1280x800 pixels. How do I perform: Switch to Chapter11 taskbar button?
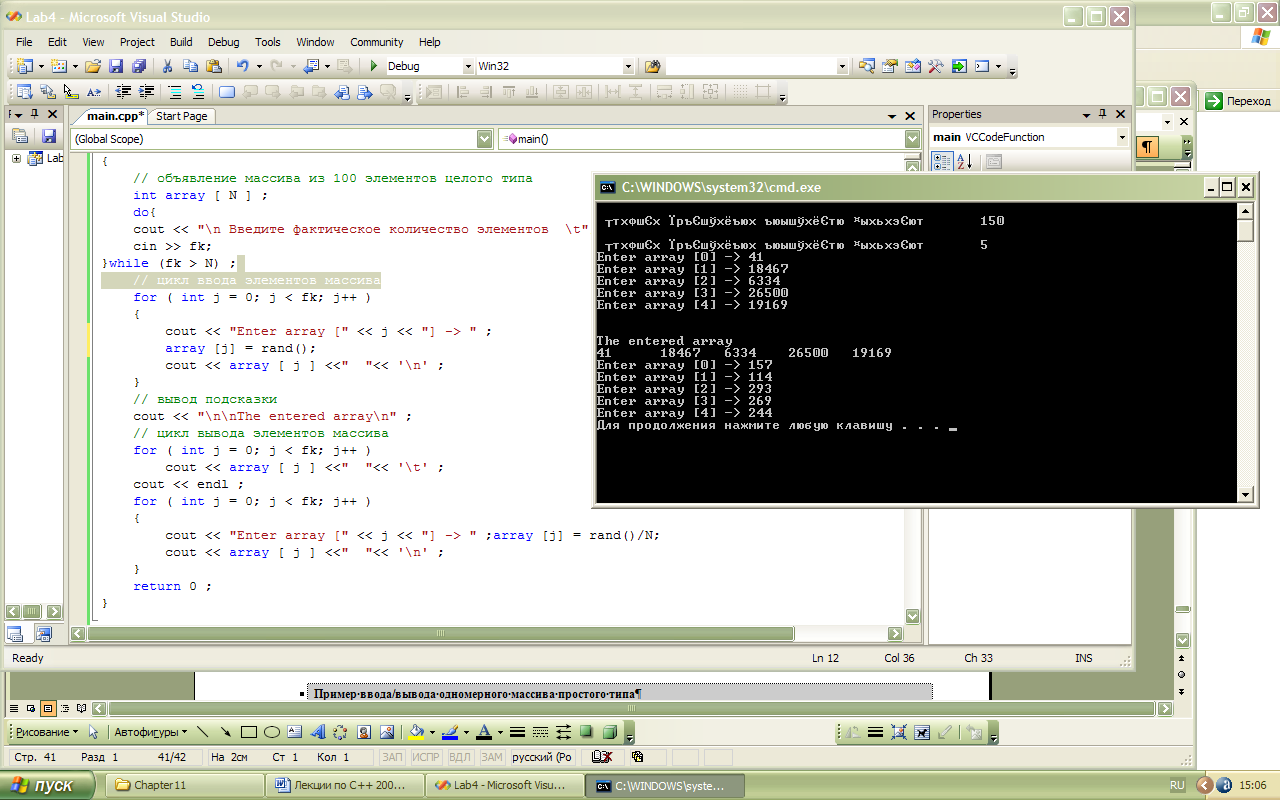click(184, 785)
